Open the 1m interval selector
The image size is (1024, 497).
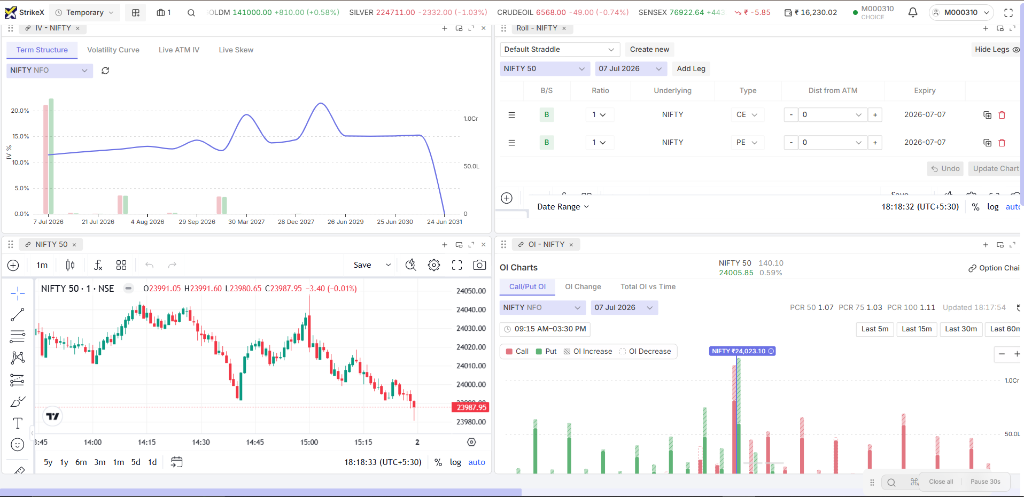pos(42,265)
